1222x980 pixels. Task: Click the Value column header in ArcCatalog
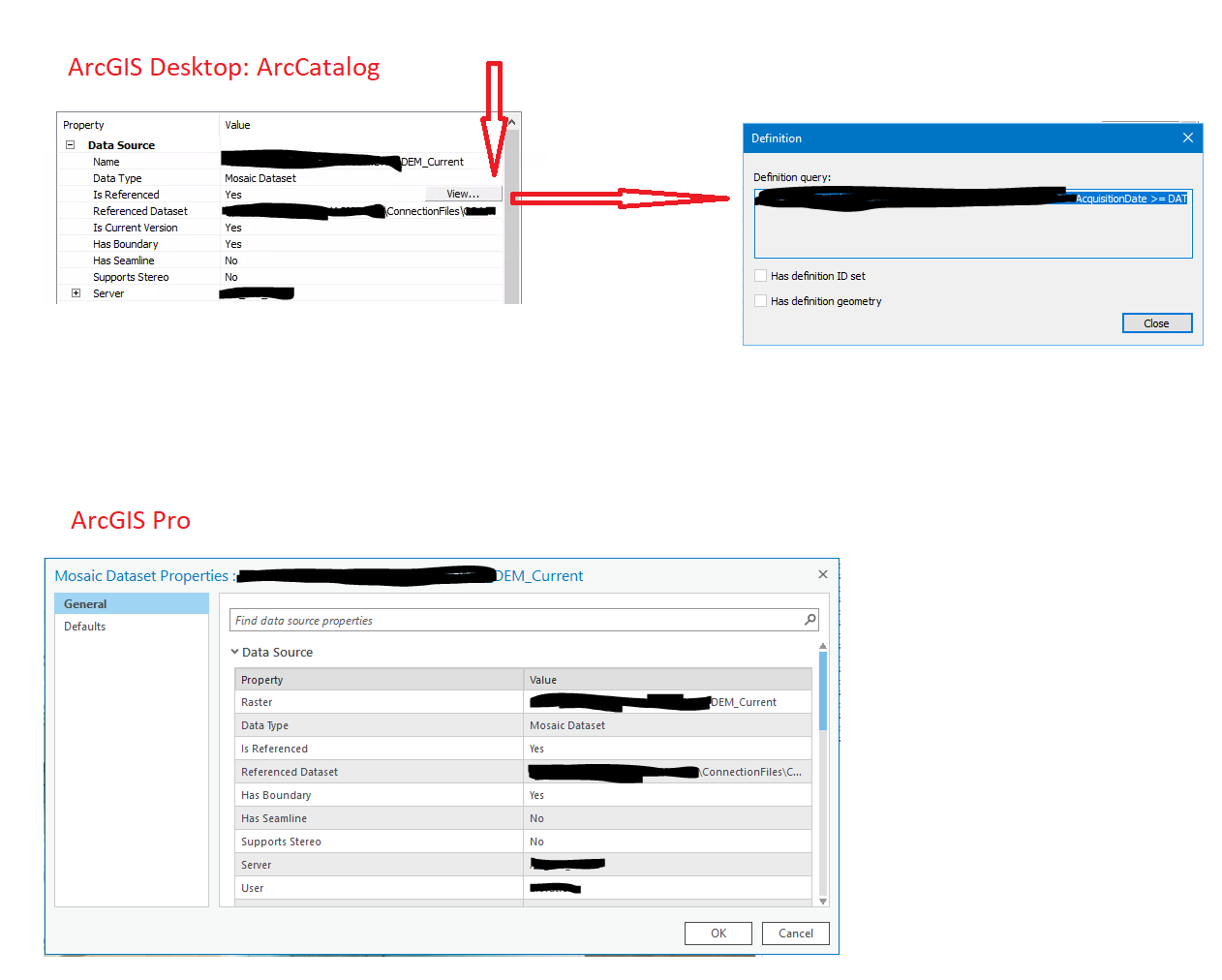[362, 125]
